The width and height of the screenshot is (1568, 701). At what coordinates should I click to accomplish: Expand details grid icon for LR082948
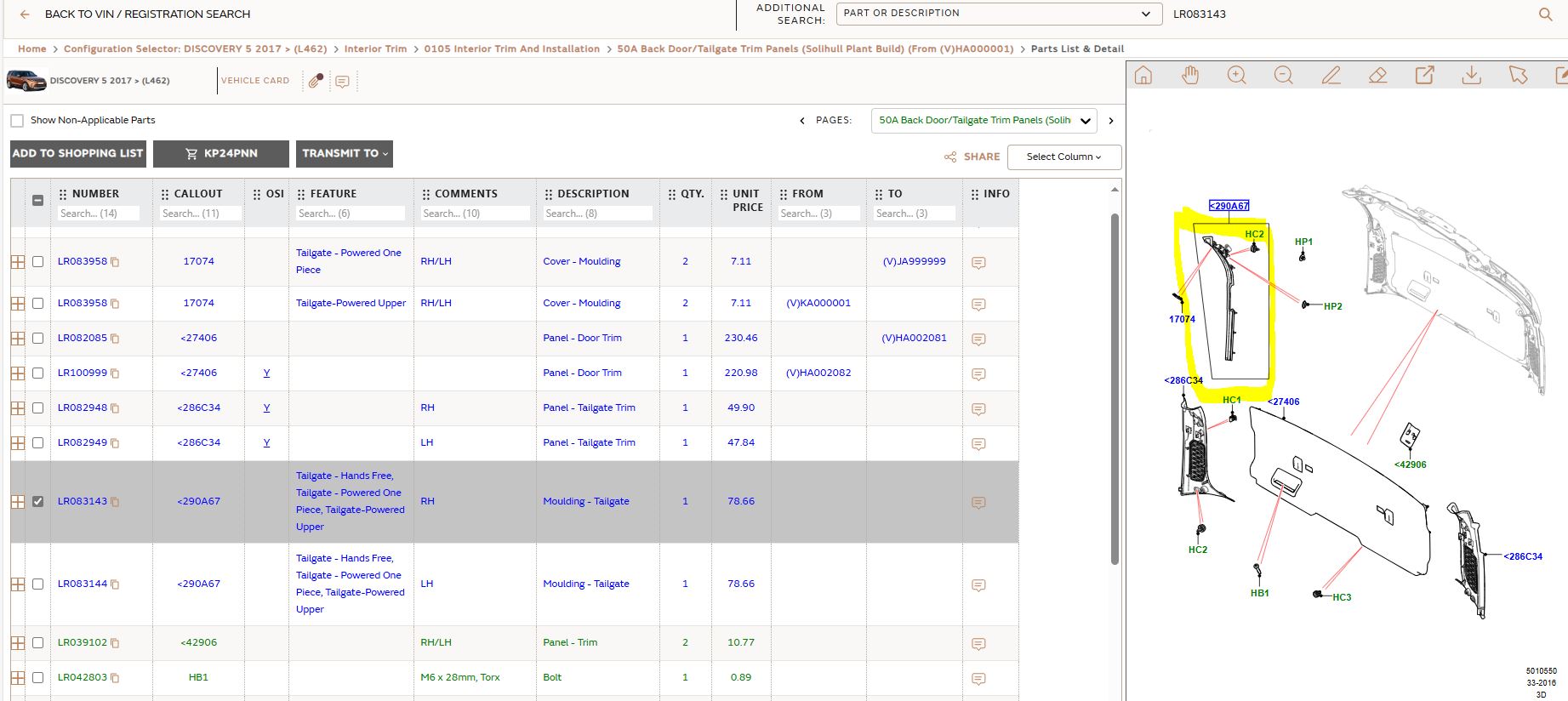click(18, 408)
